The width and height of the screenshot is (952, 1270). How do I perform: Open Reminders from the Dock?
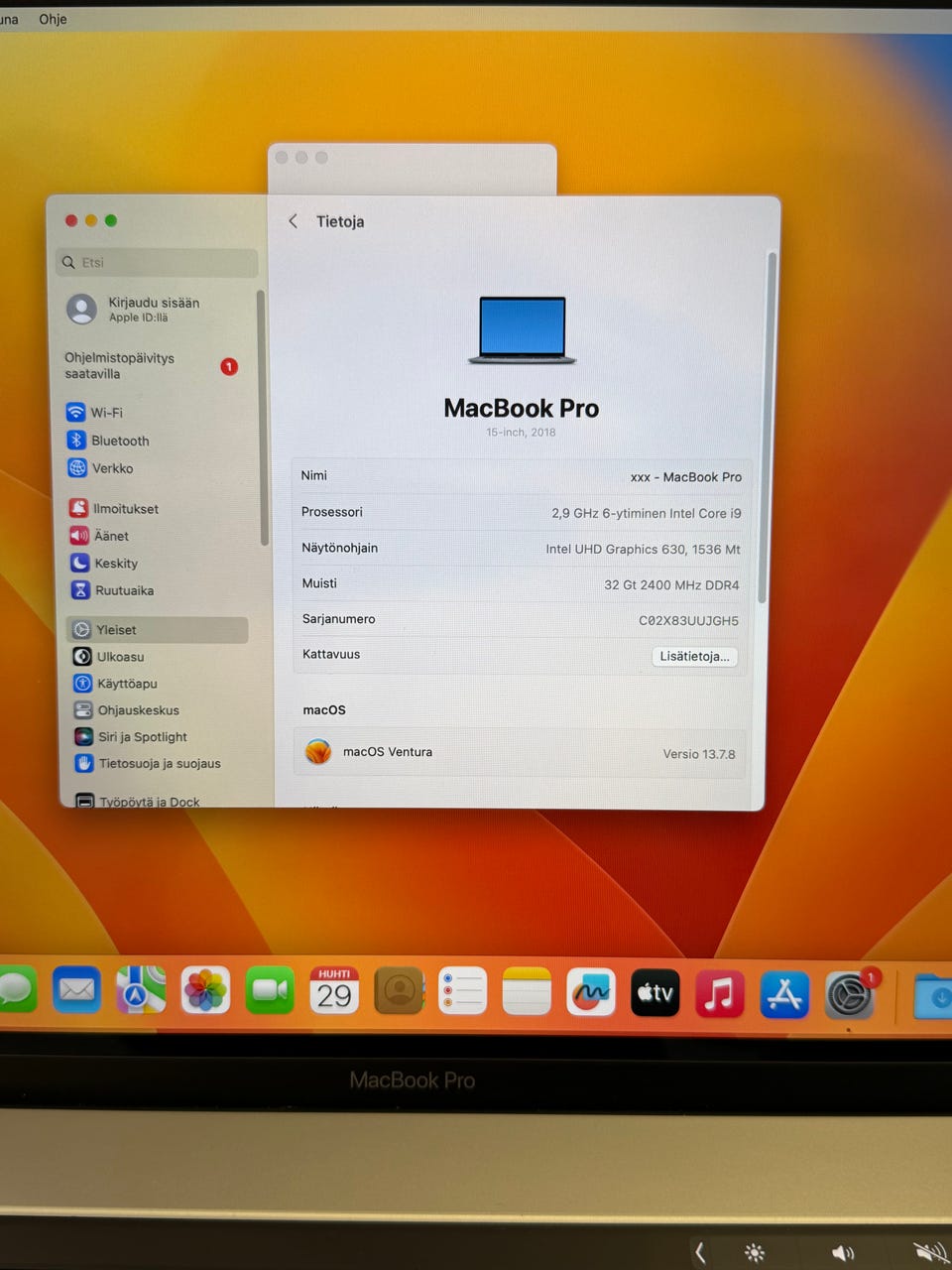pyautogui.click(x=463, y=990)
